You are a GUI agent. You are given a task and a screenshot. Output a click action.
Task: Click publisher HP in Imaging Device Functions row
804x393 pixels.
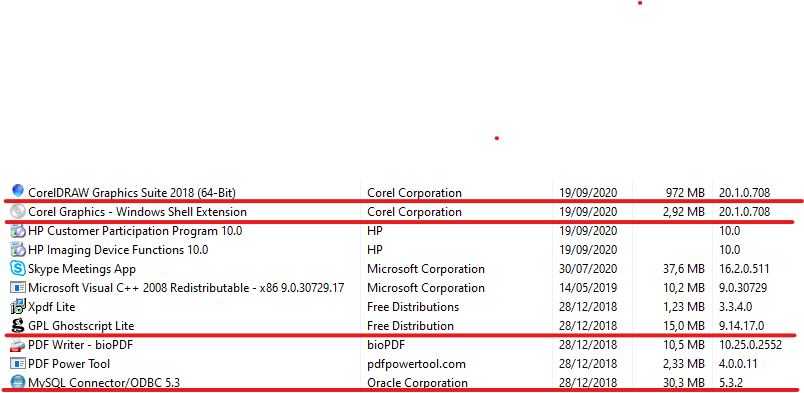375,250
